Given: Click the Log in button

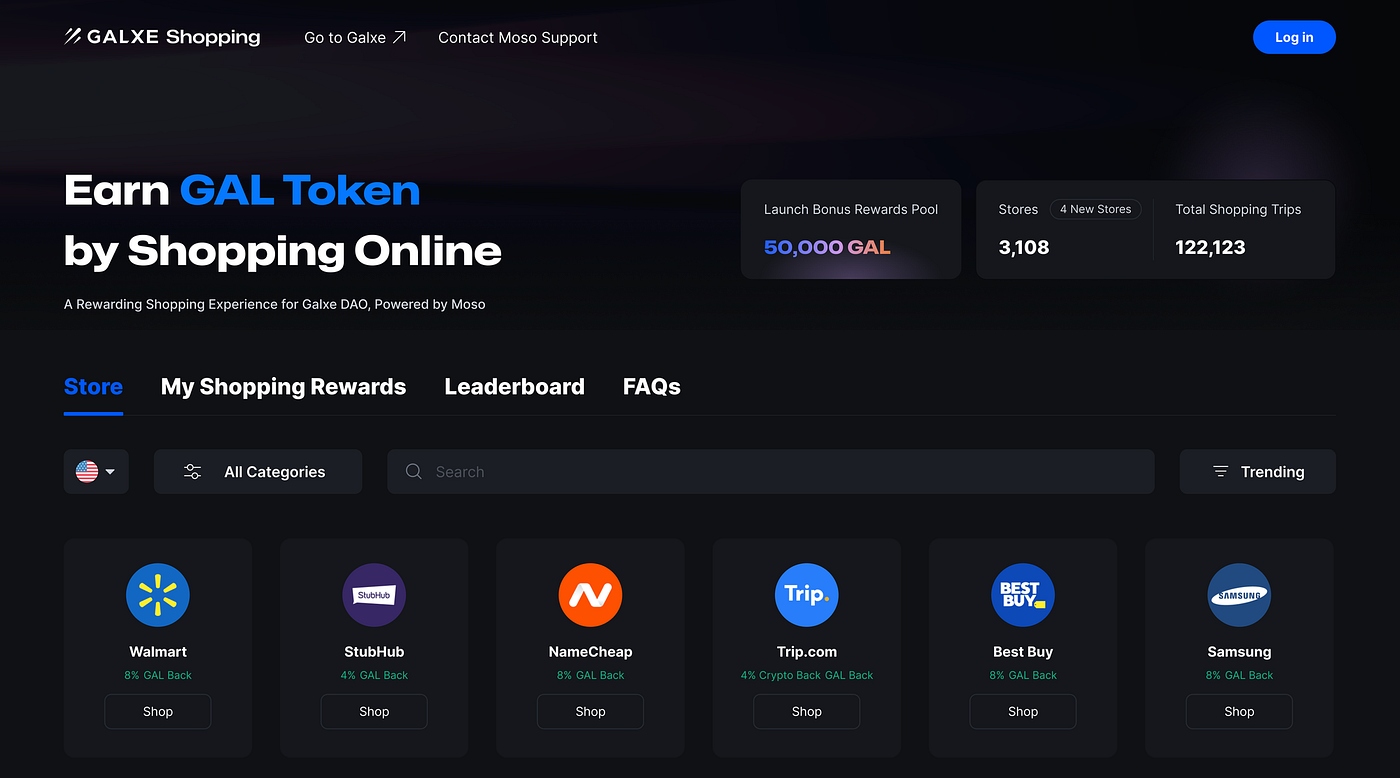Looking at the screenshot, I should point(1294,37).
